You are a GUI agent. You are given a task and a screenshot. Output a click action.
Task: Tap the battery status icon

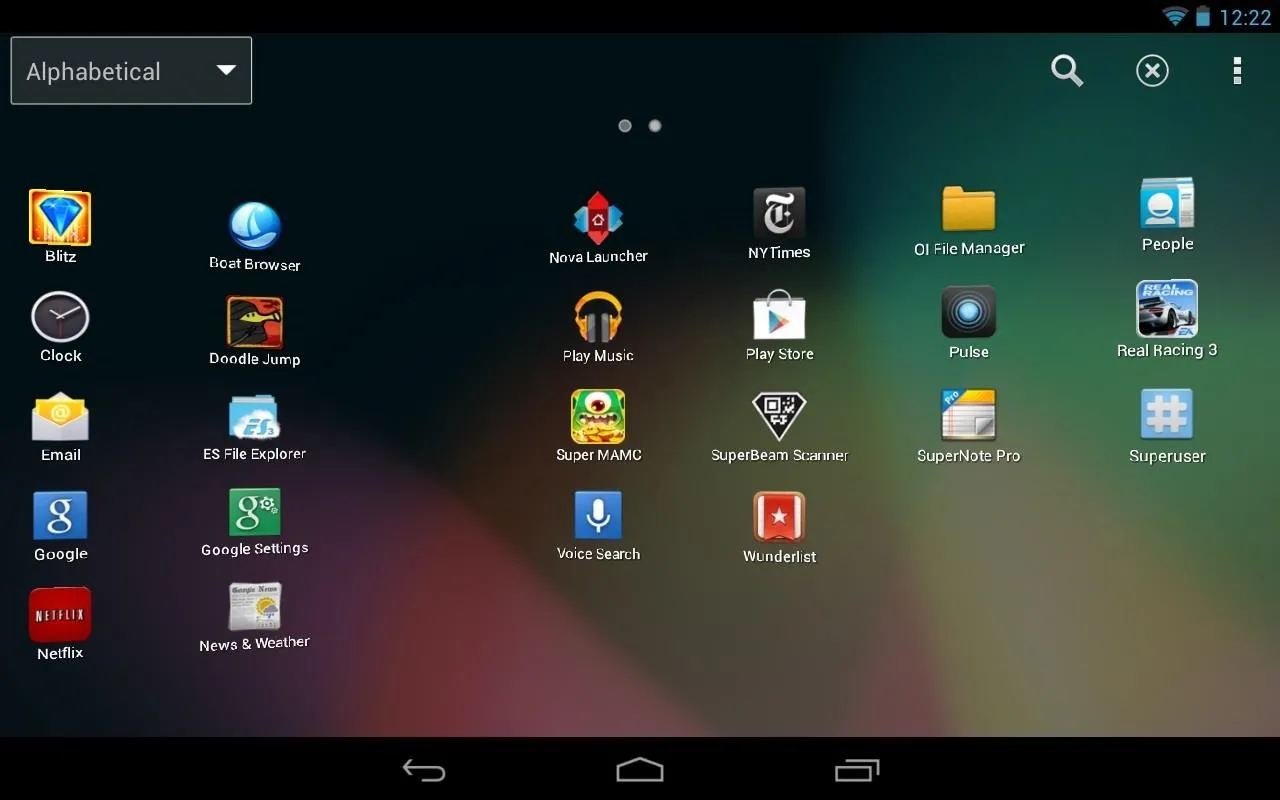coord(1203,16)
